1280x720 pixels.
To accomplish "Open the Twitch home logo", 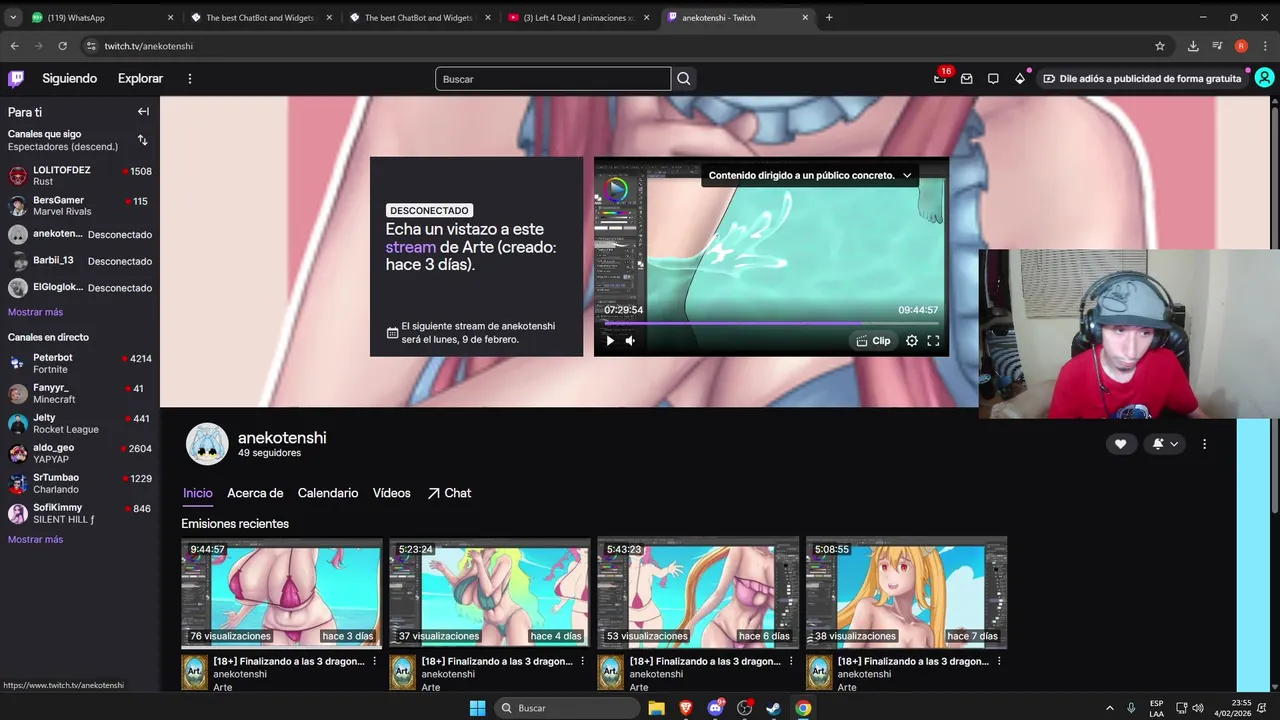I will tap(16, 78).
